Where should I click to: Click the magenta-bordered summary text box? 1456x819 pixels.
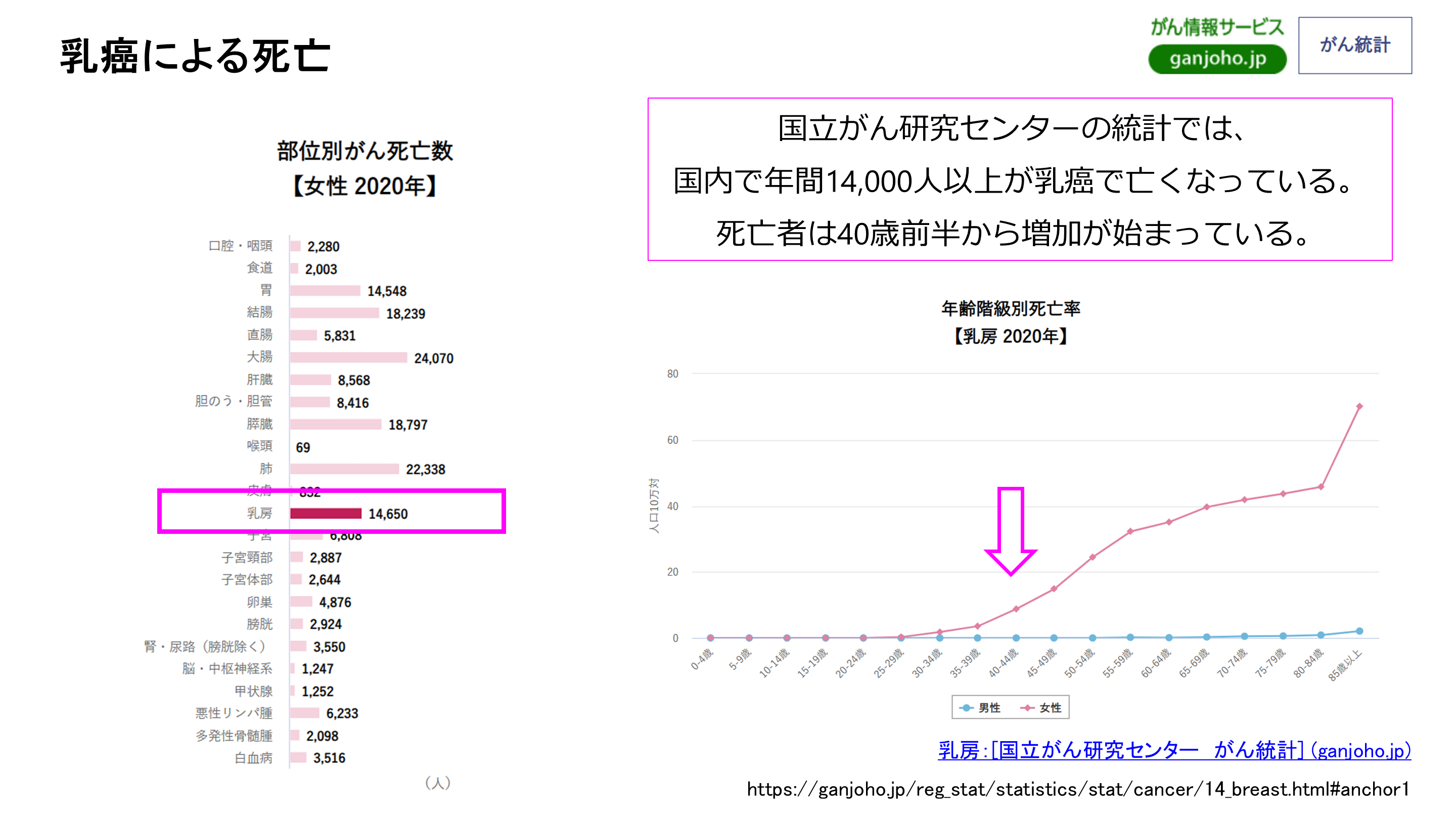point(1019,179)
